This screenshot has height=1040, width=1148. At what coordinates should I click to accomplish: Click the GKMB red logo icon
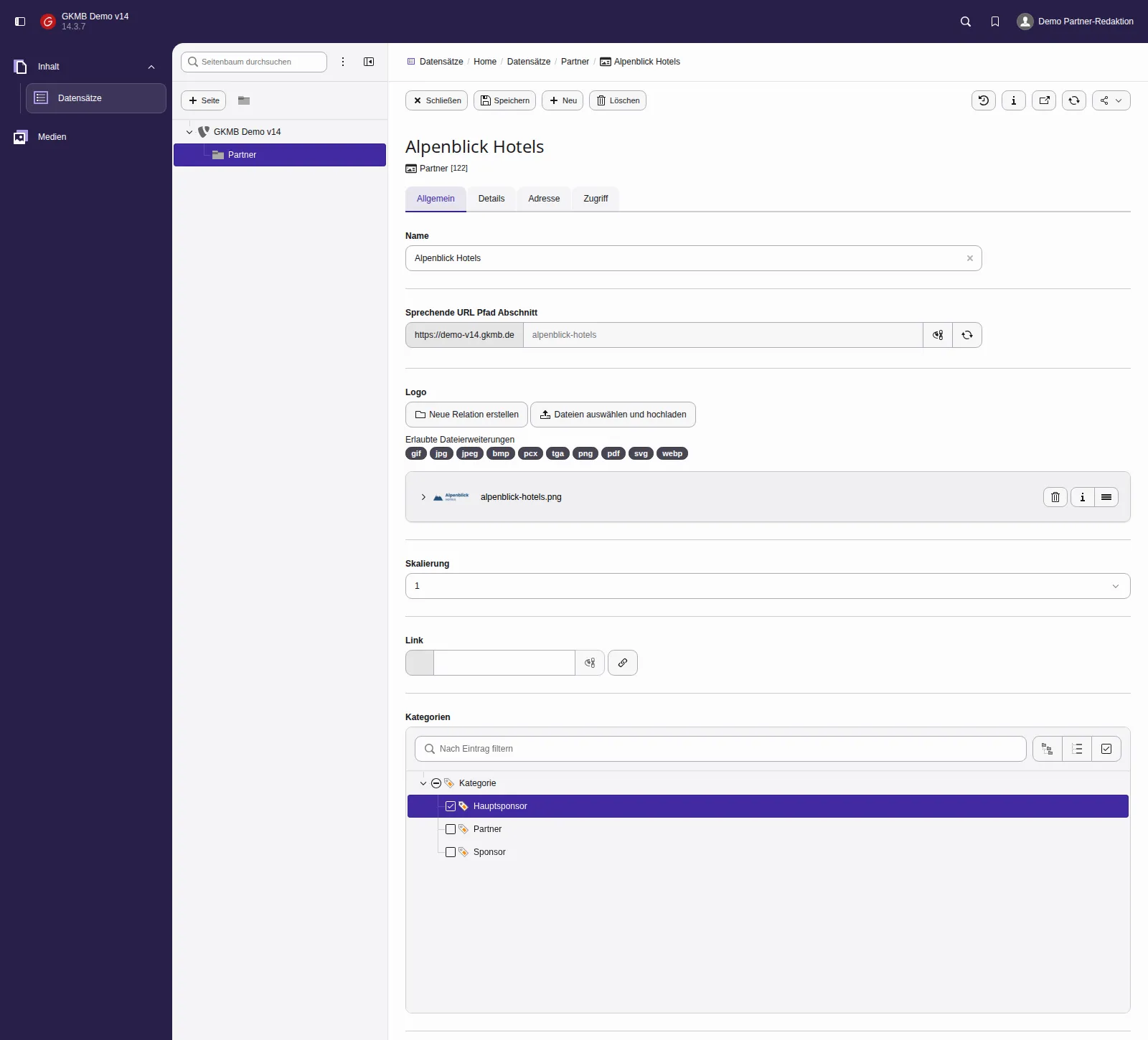[x=48, y=22]
